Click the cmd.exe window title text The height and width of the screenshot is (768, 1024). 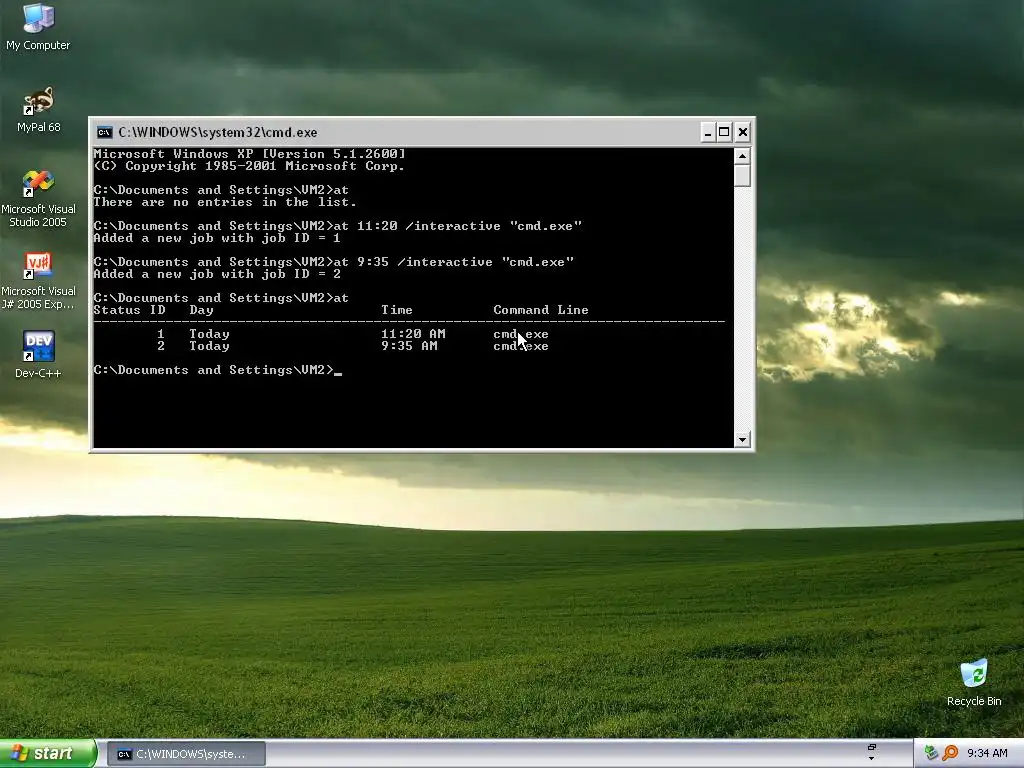click(217, 133)
